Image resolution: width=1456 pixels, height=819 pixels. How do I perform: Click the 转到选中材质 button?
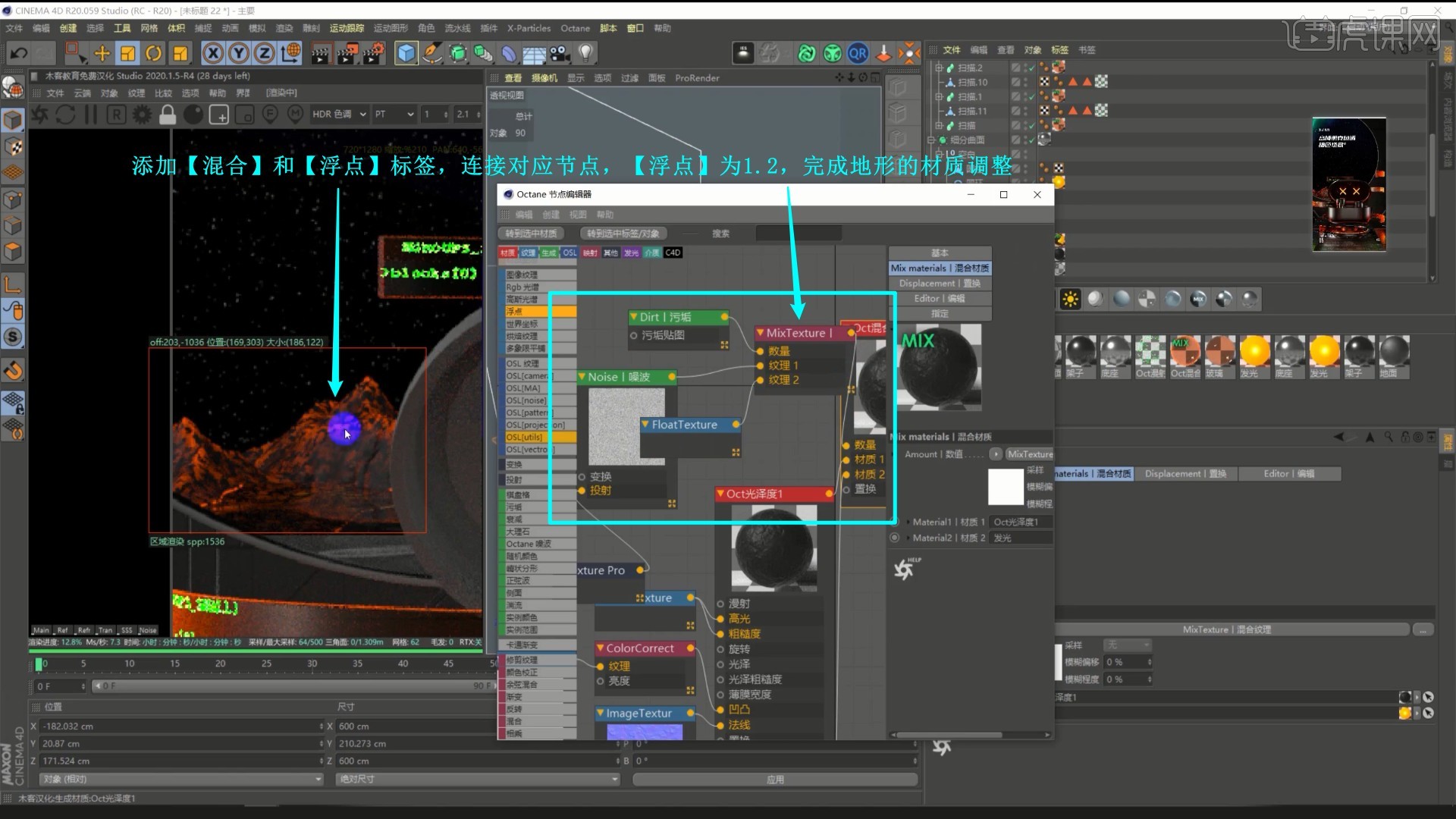531,234
